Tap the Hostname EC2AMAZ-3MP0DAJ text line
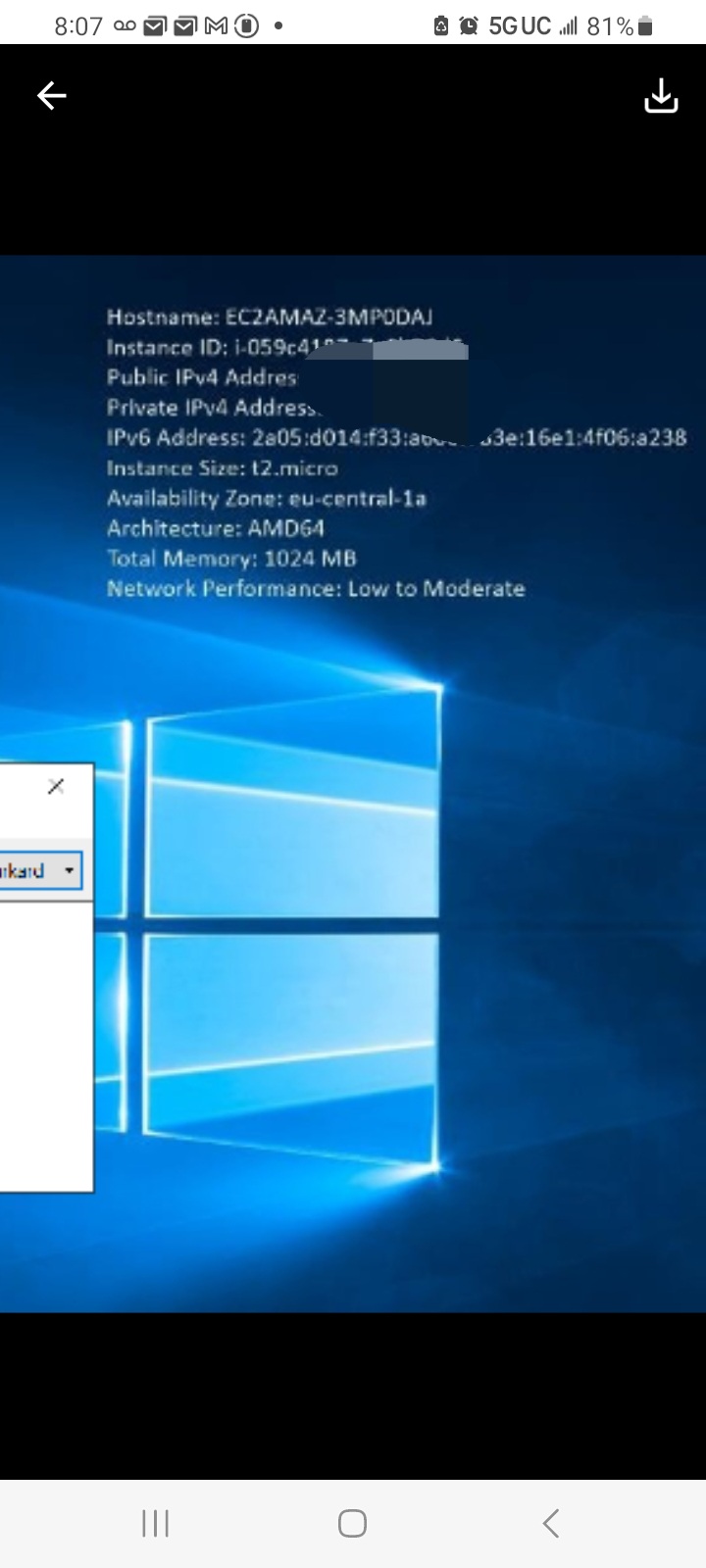This screenshot has width=706, height=1568. tap(270, 317)
